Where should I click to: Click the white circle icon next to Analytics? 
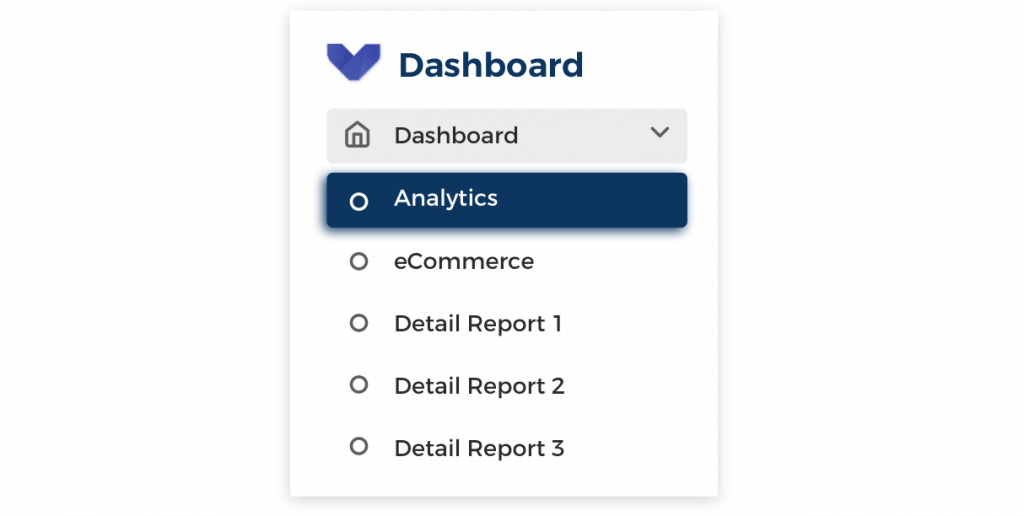[359, 201]
